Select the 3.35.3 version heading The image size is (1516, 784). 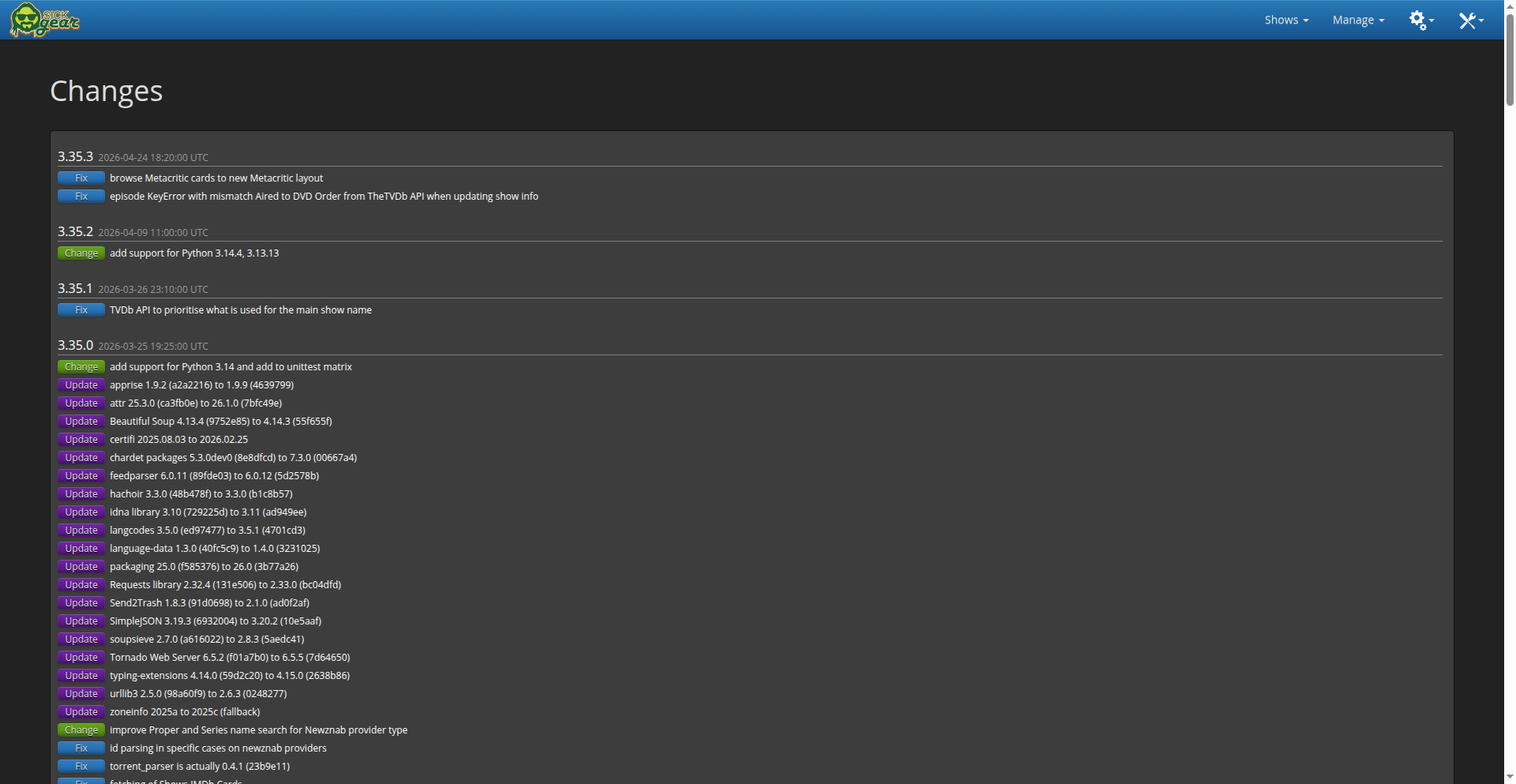(75, 156)
